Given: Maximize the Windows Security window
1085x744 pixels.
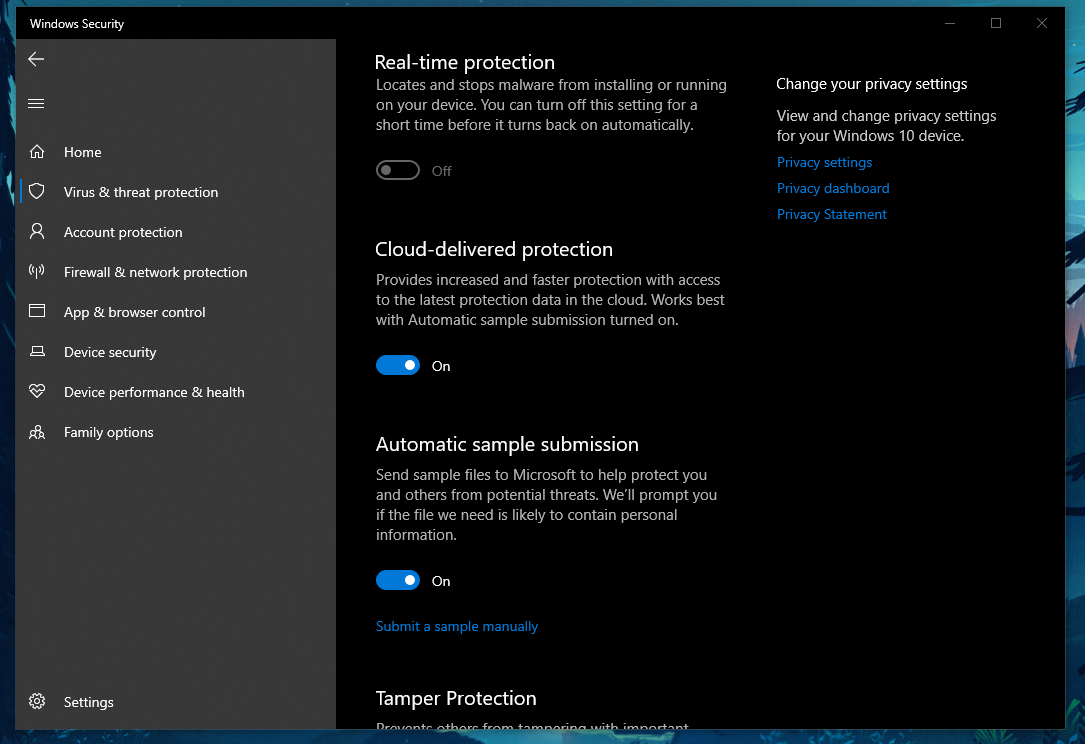Looking at the screenshot, I should (996, 24).
